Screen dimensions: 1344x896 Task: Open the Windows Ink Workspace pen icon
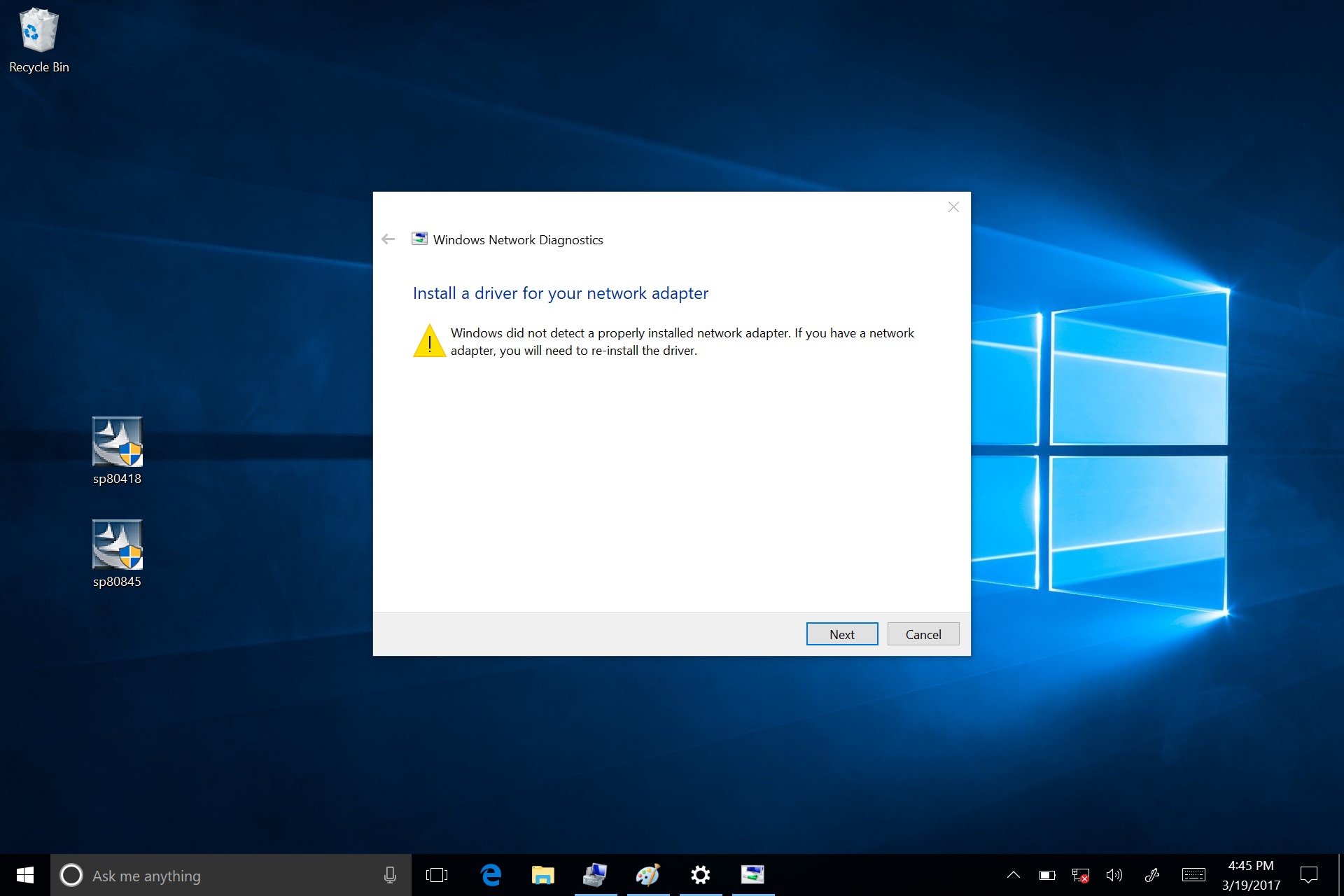click(1152, 875)
